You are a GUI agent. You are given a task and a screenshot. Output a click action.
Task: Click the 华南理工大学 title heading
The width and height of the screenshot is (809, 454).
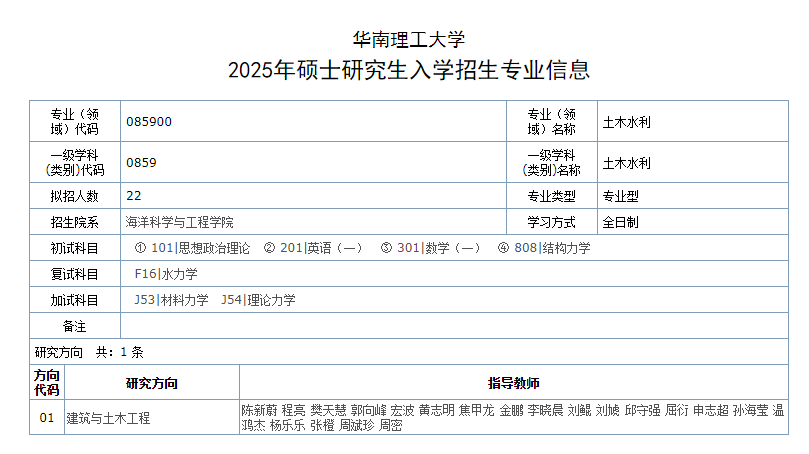[x=409, y=40]
